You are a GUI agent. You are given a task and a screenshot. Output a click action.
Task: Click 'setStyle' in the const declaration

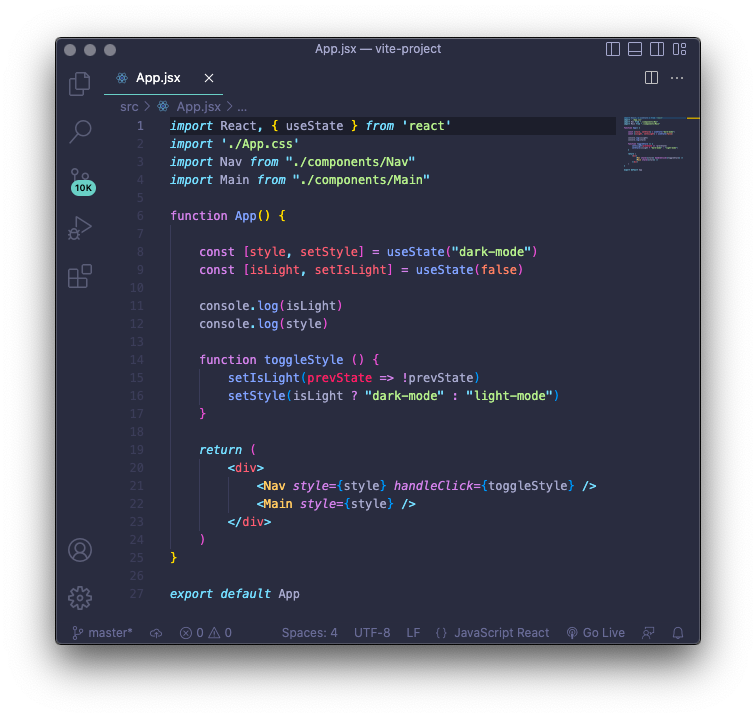point(329,252)
